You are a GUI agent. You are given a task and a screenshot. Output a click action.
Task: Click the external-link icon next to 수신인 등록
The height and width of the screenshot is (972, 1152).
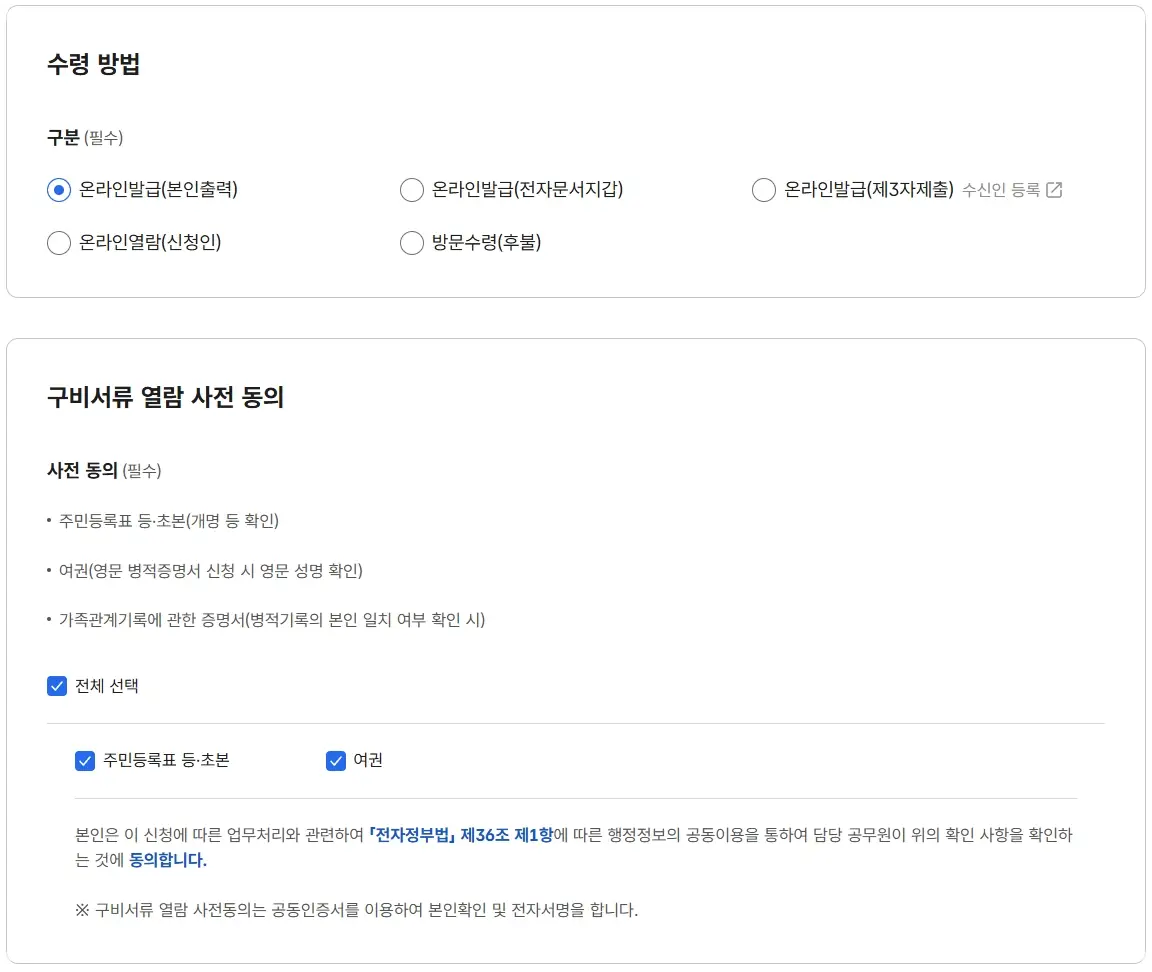click(1053, 190)
